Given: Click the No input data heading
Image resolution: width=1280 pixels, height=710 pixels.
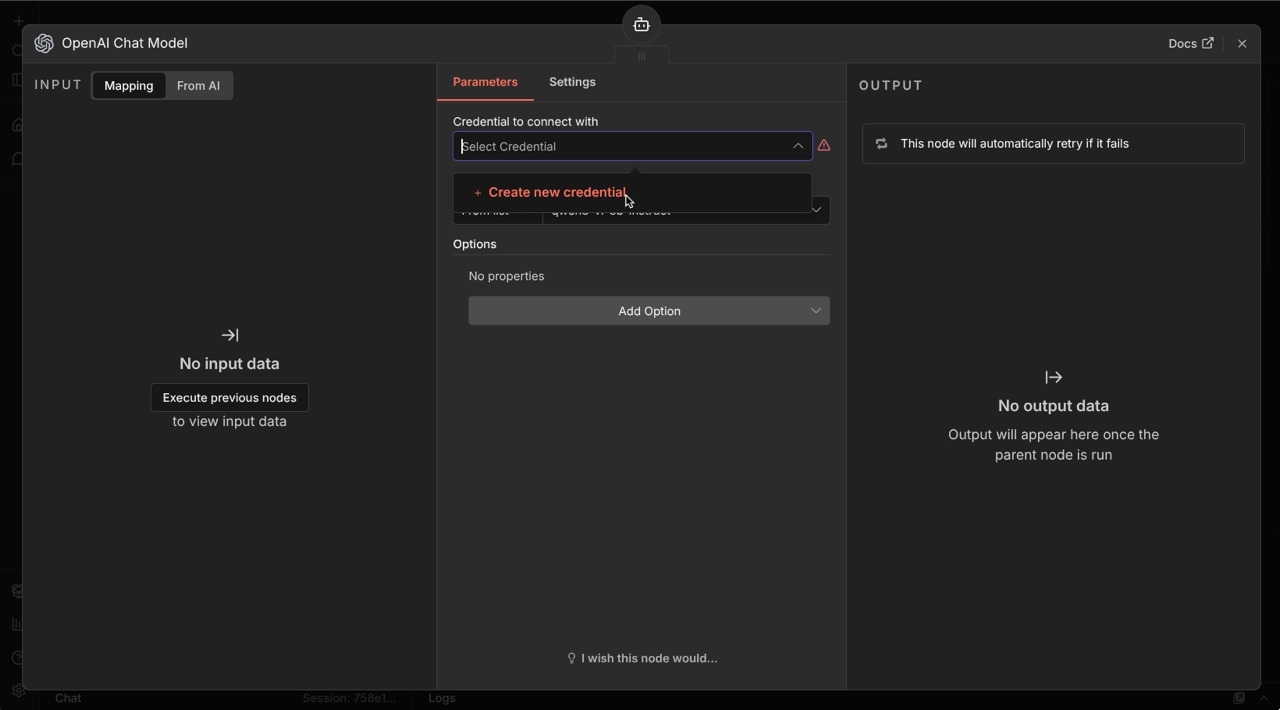Looking at the screenshot, I should pyautogui.click(x=230, y=364).
